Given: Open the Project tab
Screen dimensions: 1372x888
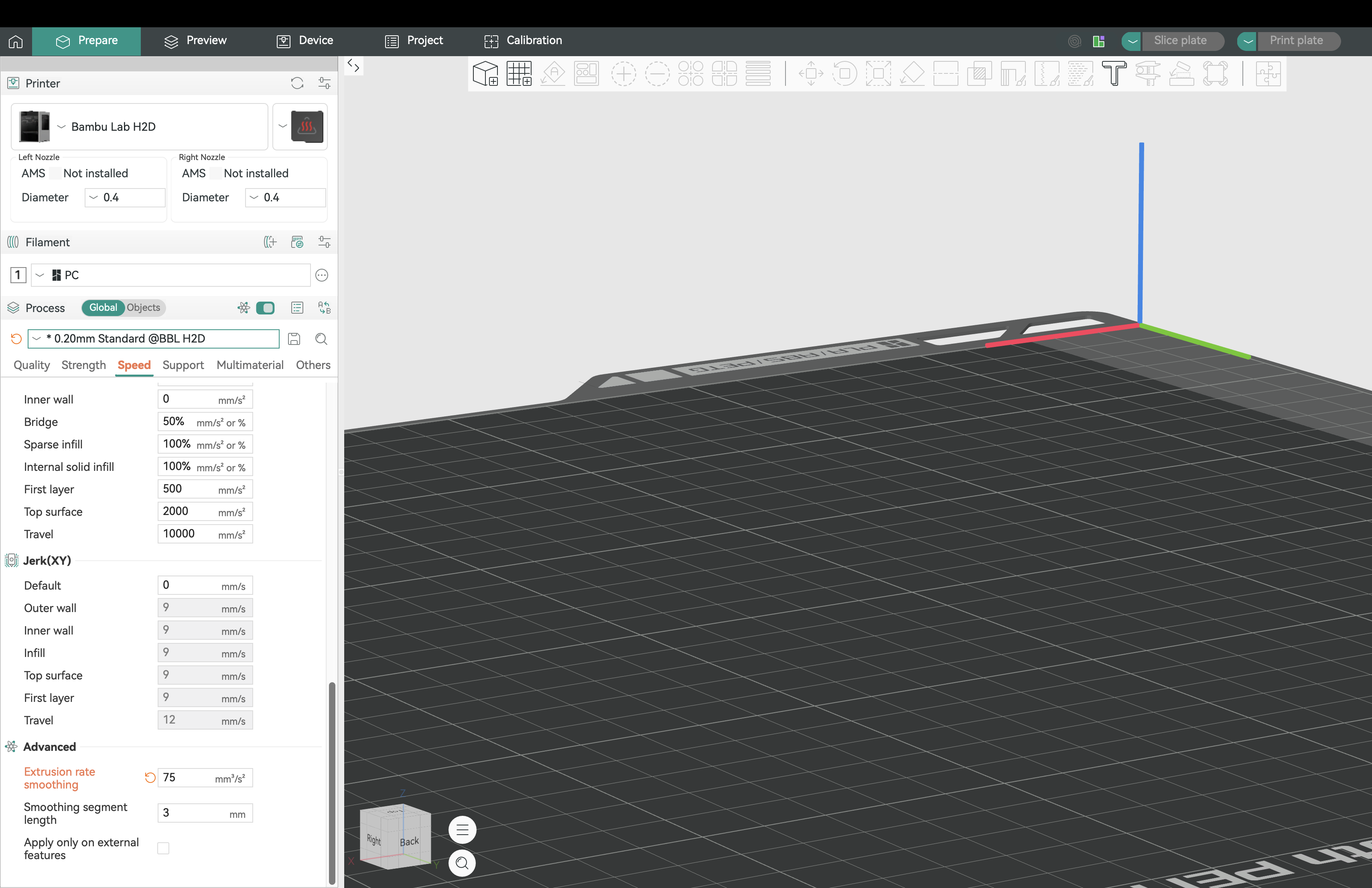Looking at the screenshot, I should (414, 41).
